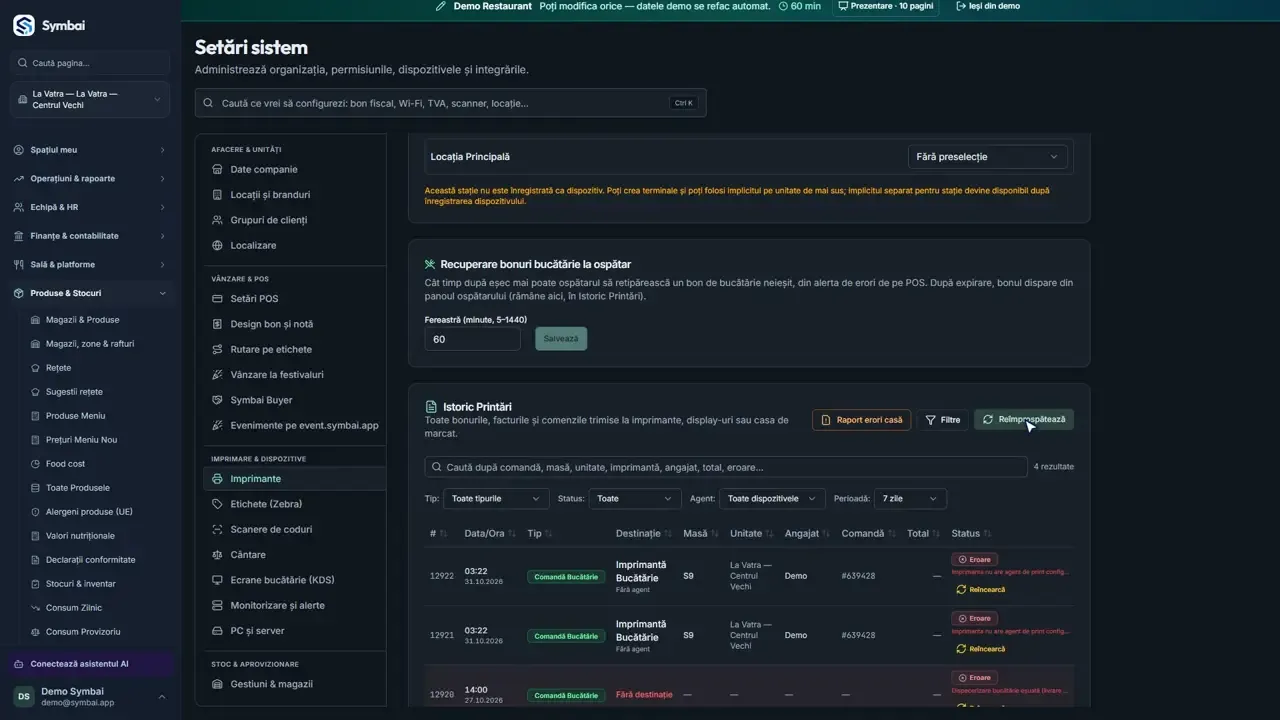Click the Imprimante printer icon

pos(218,479)
